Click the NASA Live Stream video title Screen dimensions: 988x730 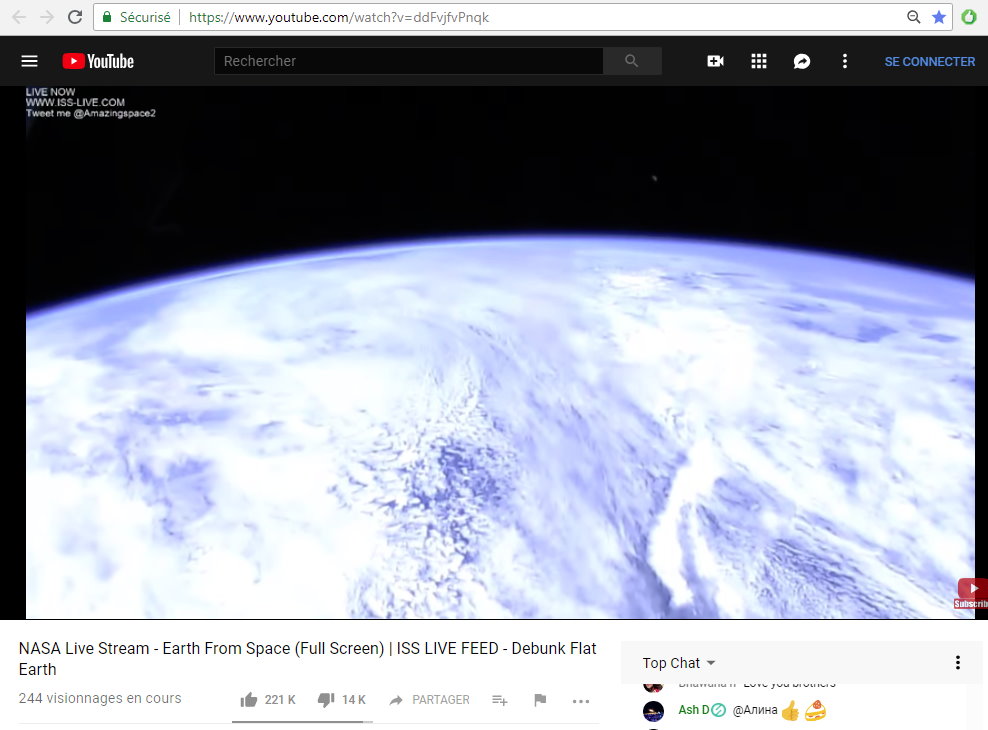(x=307, y=659)
